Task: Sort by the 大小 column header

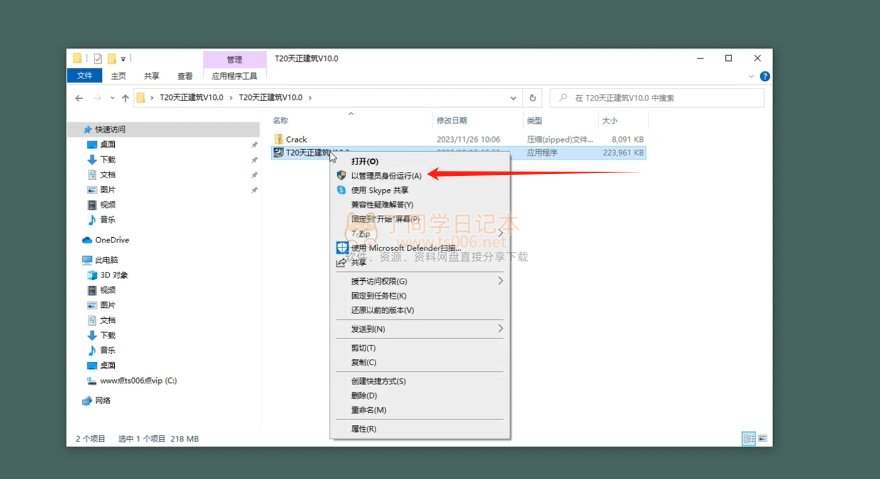Action: [x=609, y=120]
